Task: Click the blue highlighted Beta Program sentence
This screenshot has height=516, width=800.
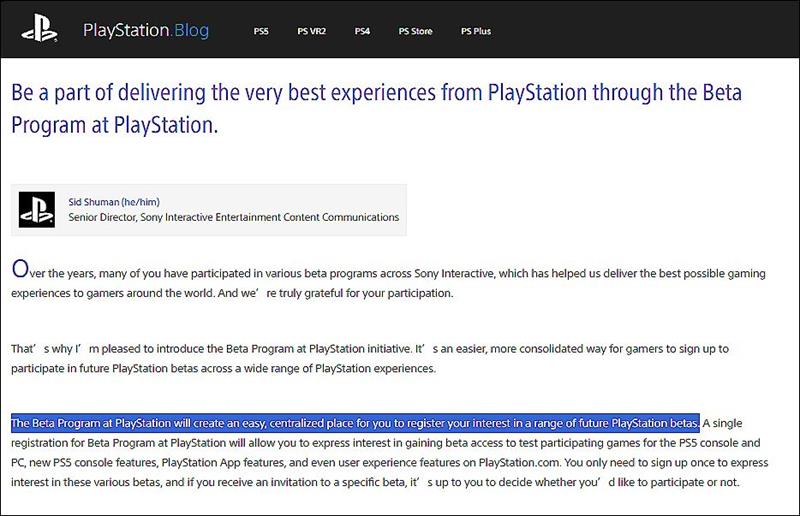Action: point(354,423)
